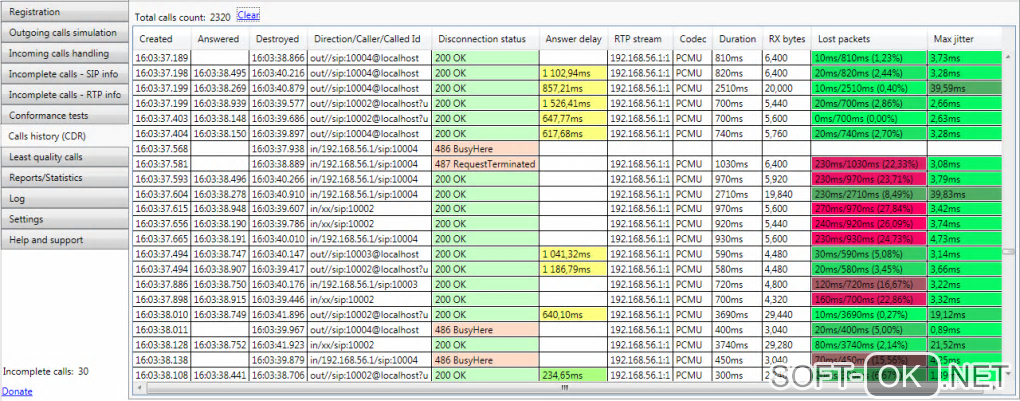Select Incomplete calls - RTP info tab
Viewport: 1020px width, 401px height.
[64, 95]
